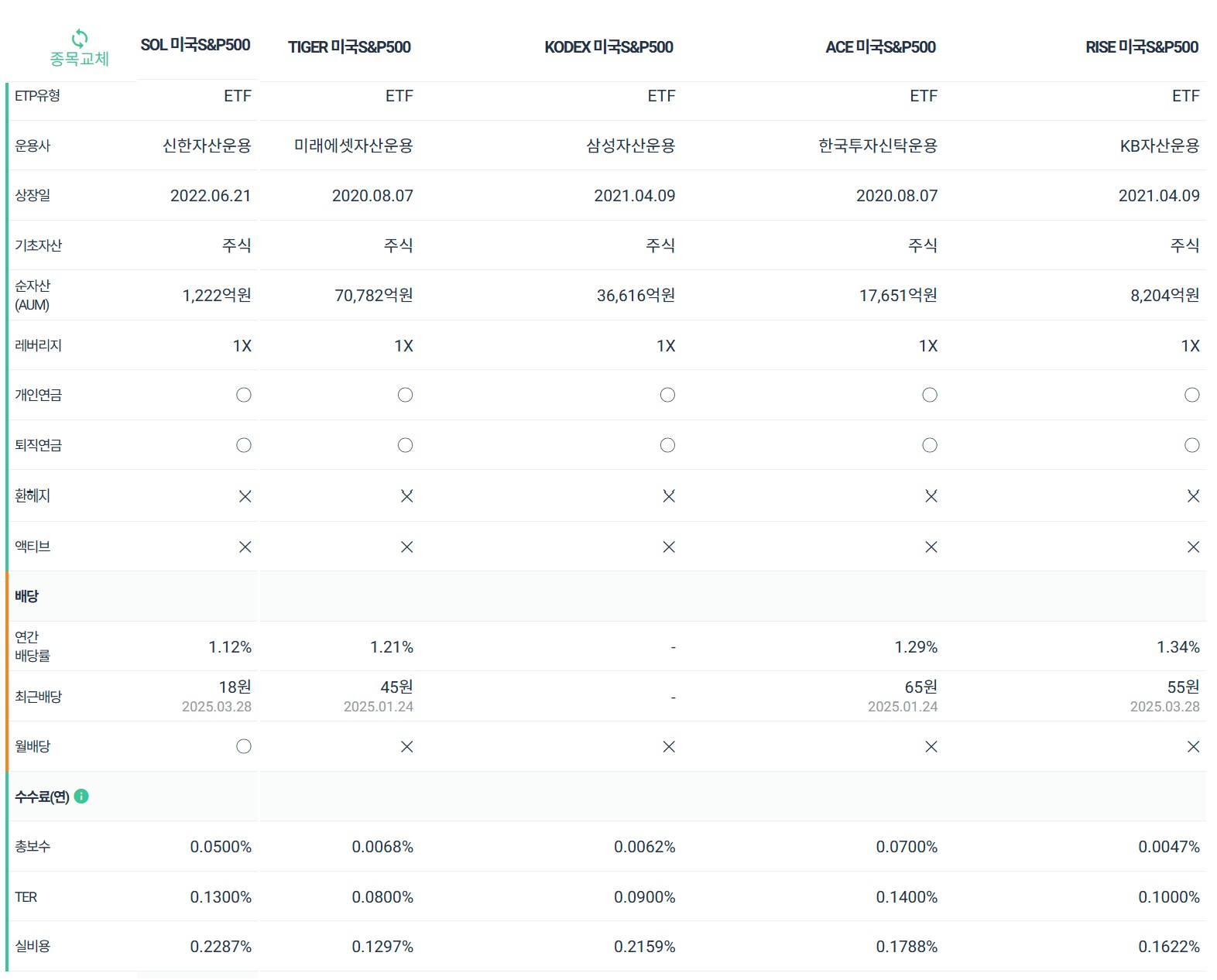Click the 0.1400% TER value
Image resolution: width=1217 pixels, height=980 pixels.
pyautogui.click(x=907, y=897)
